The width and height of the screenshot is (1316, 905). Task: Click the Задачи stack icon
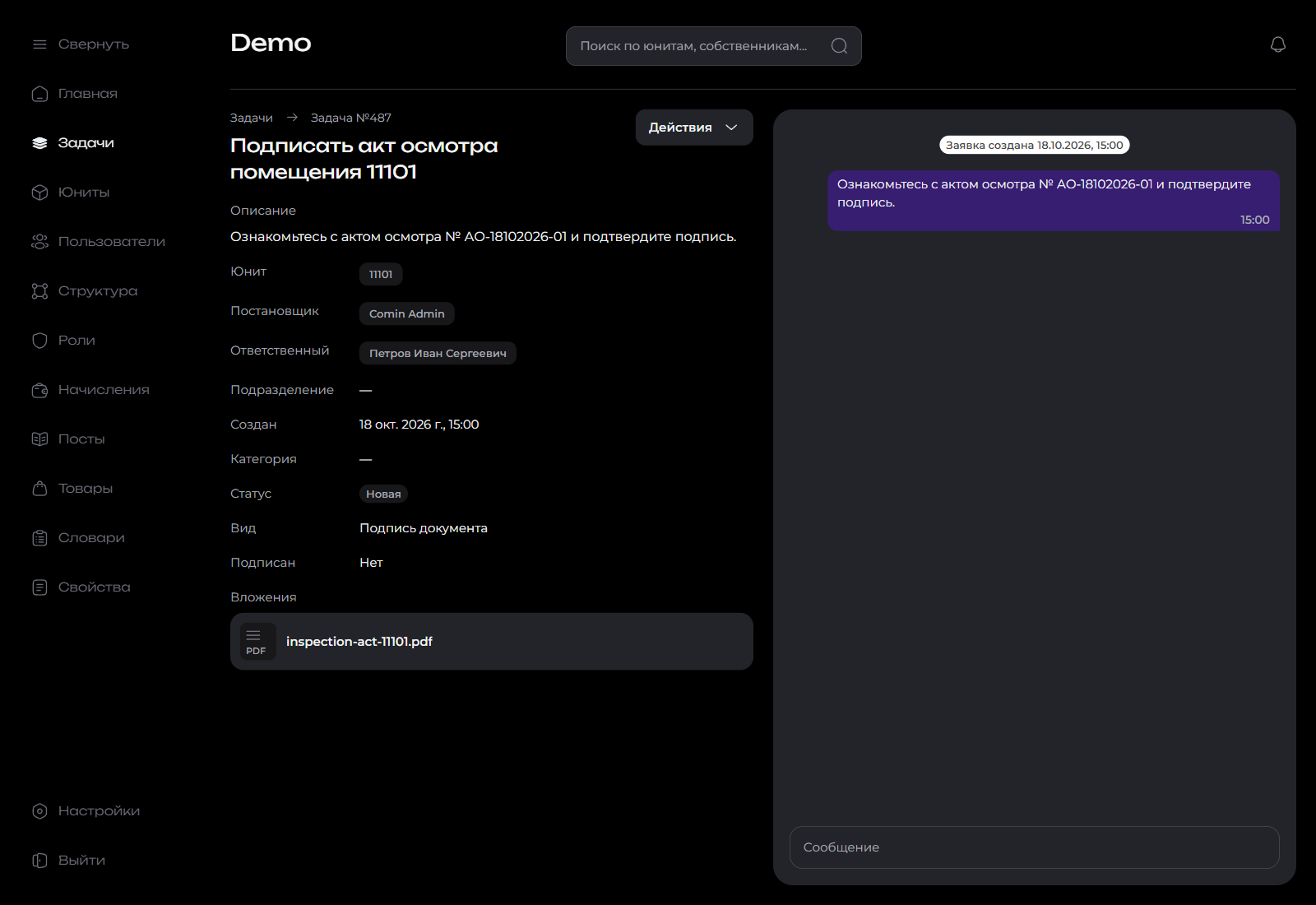[39, 143]
